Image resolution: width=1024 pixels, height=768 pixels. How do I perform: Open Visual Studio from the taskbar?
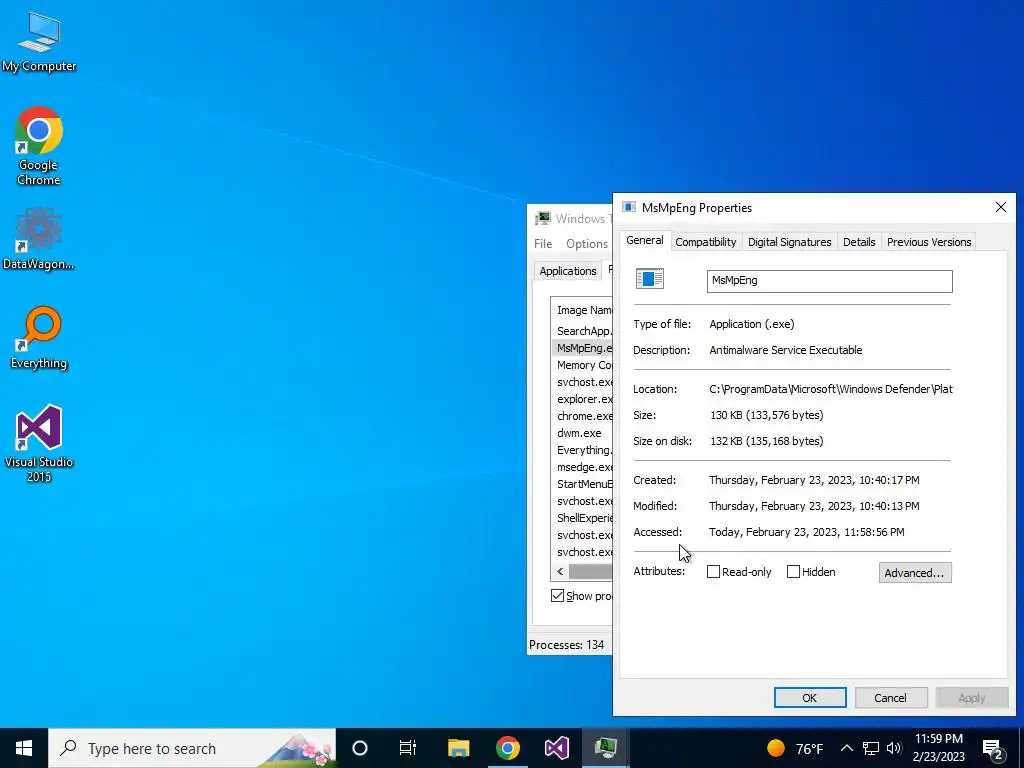click(x=557, y=748)
